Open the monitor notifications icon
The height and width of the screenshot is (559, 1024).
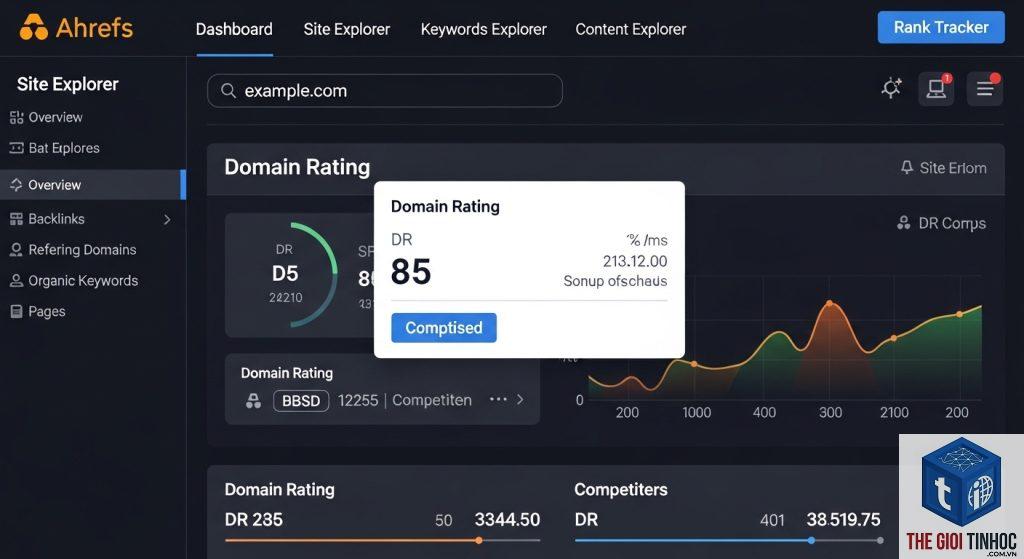tap(936, 88)
